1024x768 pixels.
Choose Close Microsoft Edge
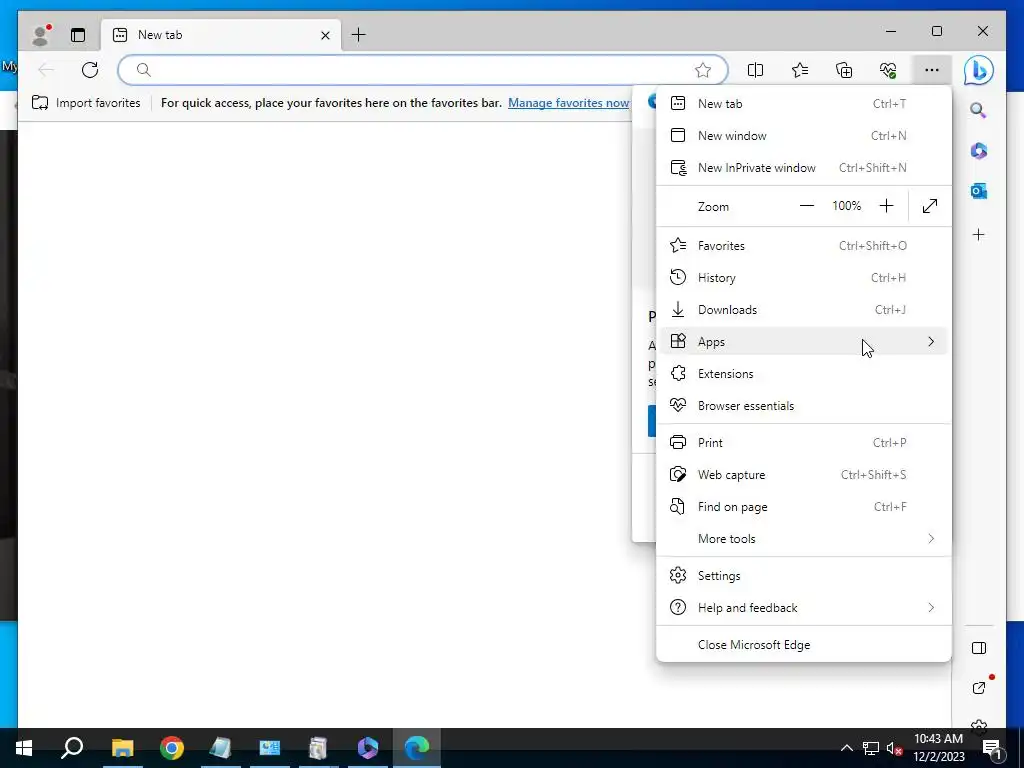804,645
